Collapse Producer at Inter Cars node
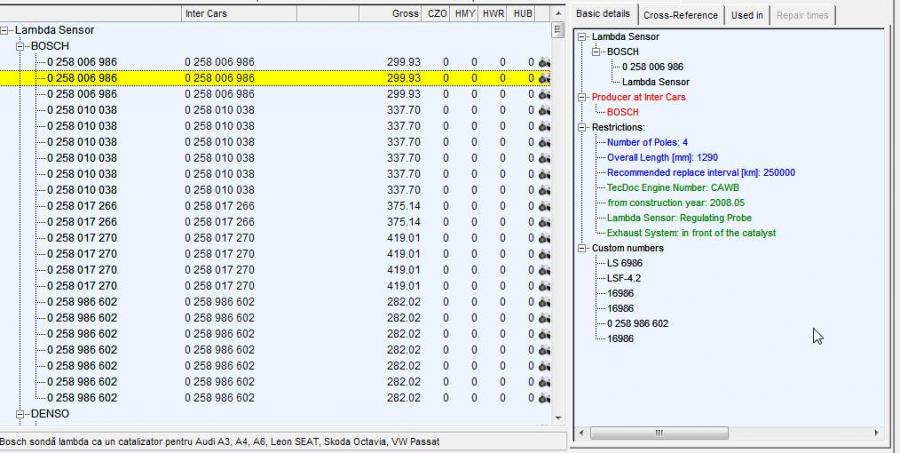 point(582,97)
